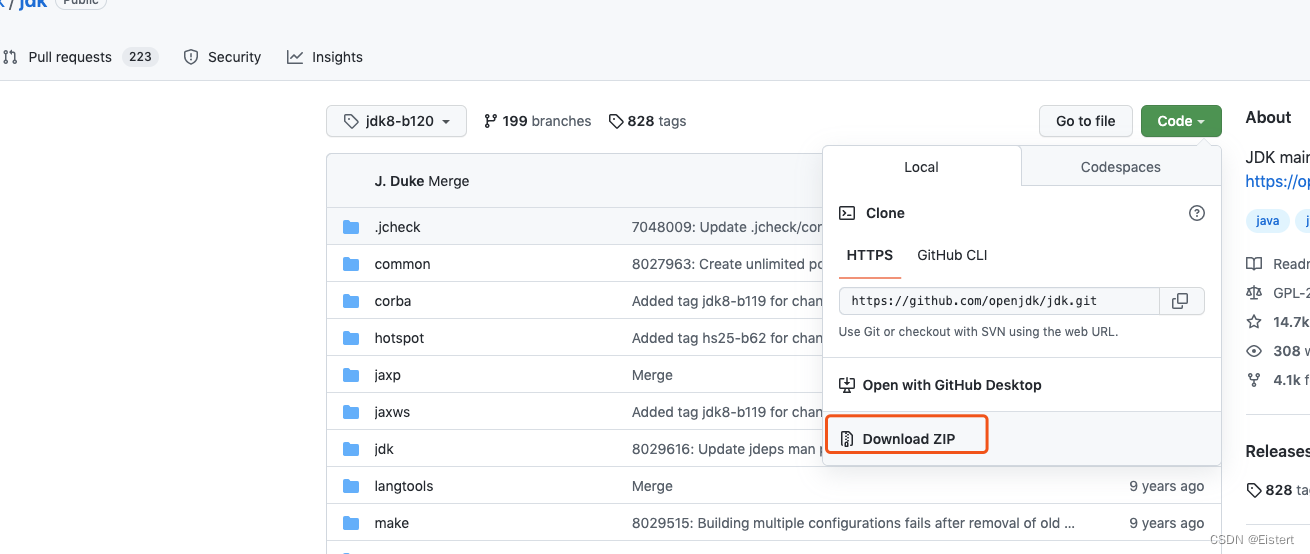Open the 'Merge' commit on jaxp row
This screenshot has width=1310, height=554.
(x=652, y=375)
